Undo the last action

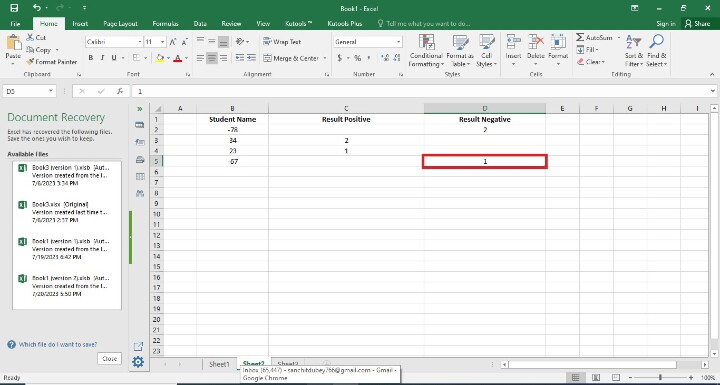(x=37, y=8)
